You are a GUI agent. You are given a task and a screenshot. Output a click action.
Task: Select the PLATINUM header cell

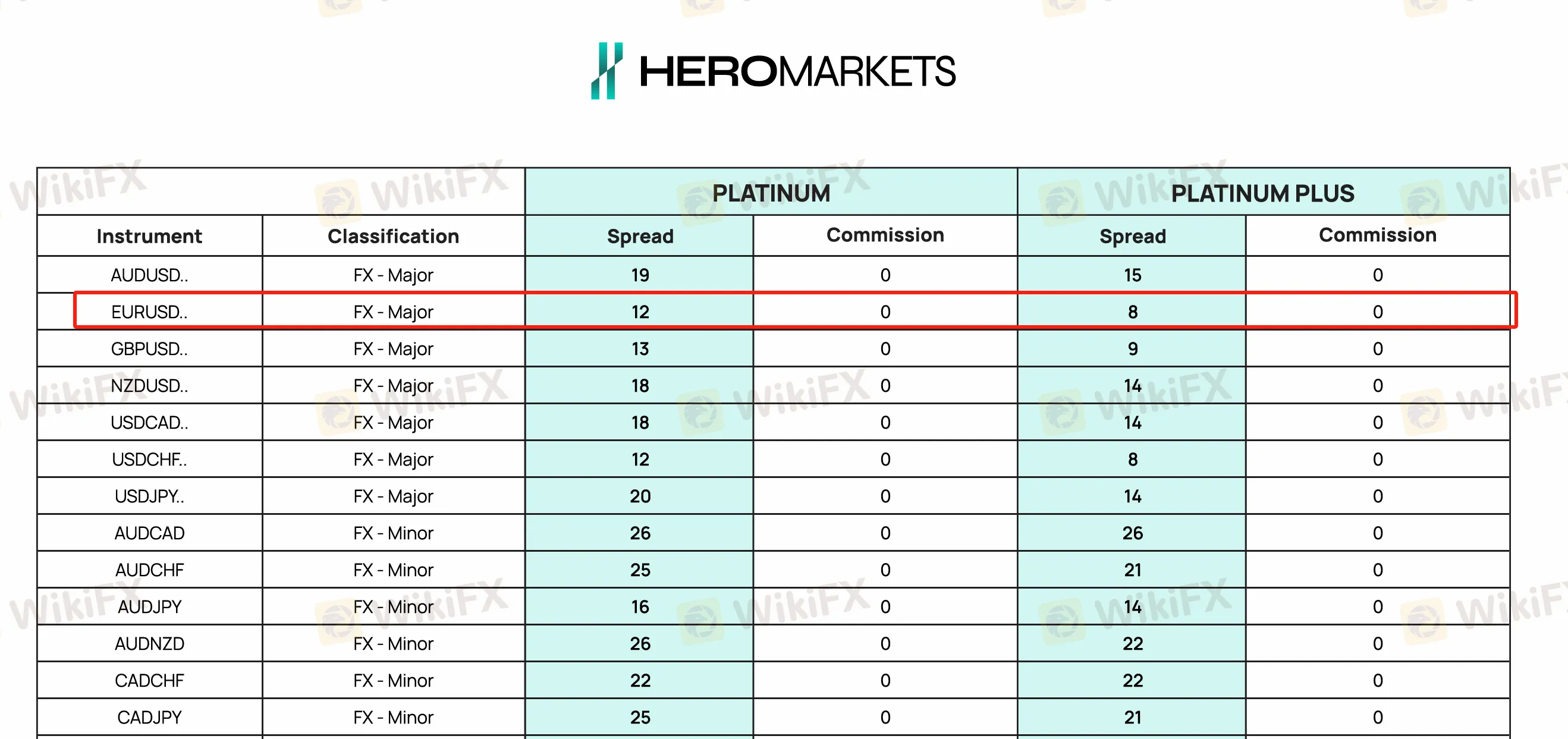771,193
